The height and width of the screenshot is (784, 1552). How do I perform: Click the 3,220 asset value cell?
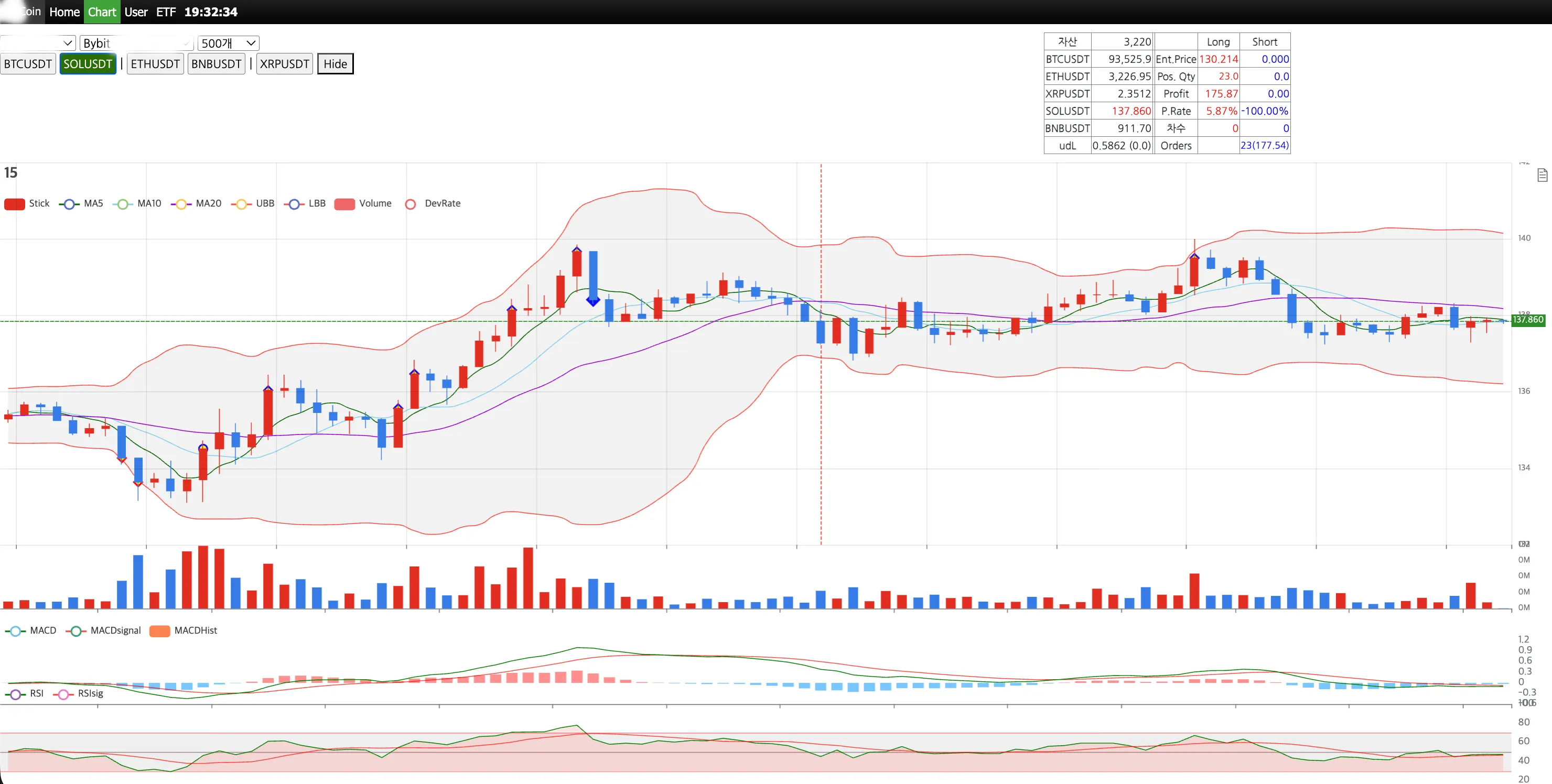1123,41
